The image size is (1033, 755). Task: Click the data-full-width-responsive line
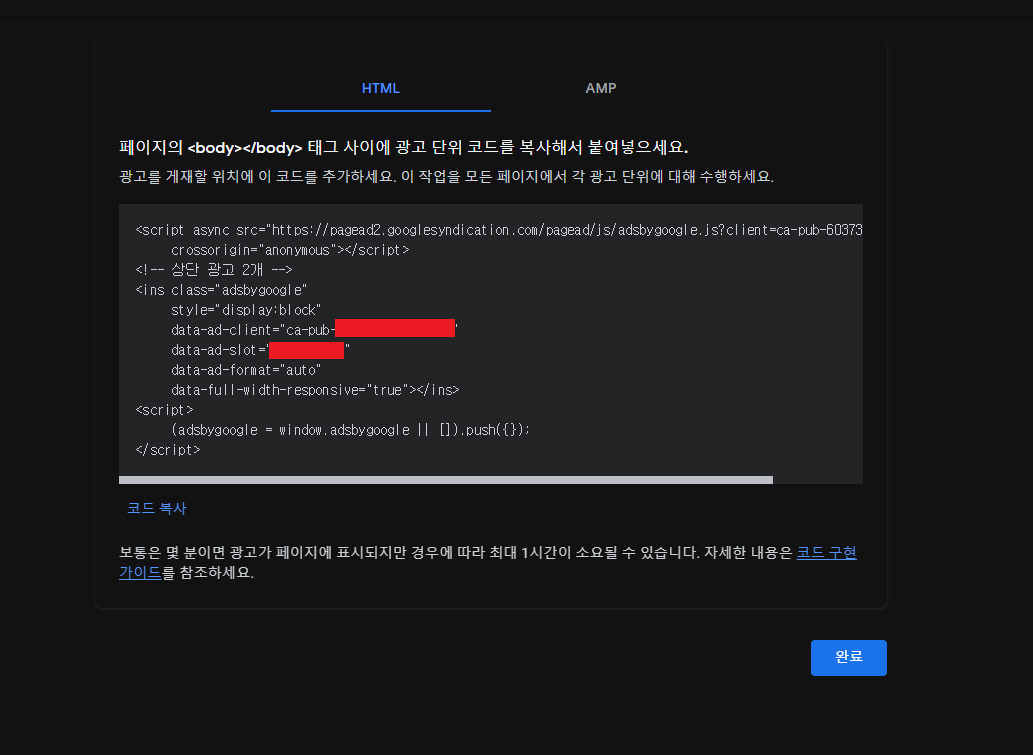[314, 390]
